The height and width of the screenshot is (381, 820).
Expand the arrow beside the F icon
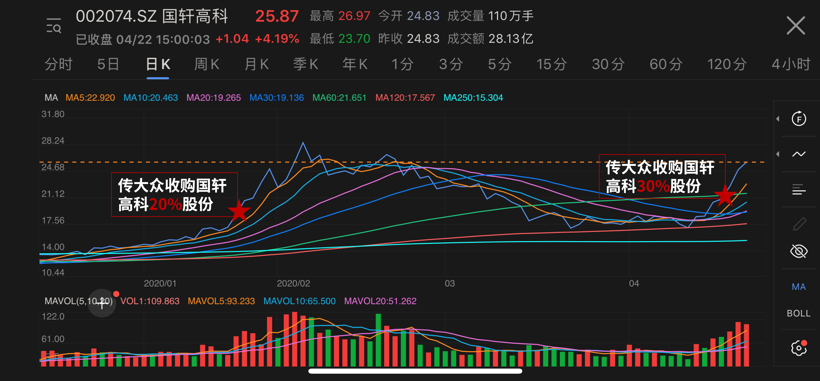tap(778, 119)
